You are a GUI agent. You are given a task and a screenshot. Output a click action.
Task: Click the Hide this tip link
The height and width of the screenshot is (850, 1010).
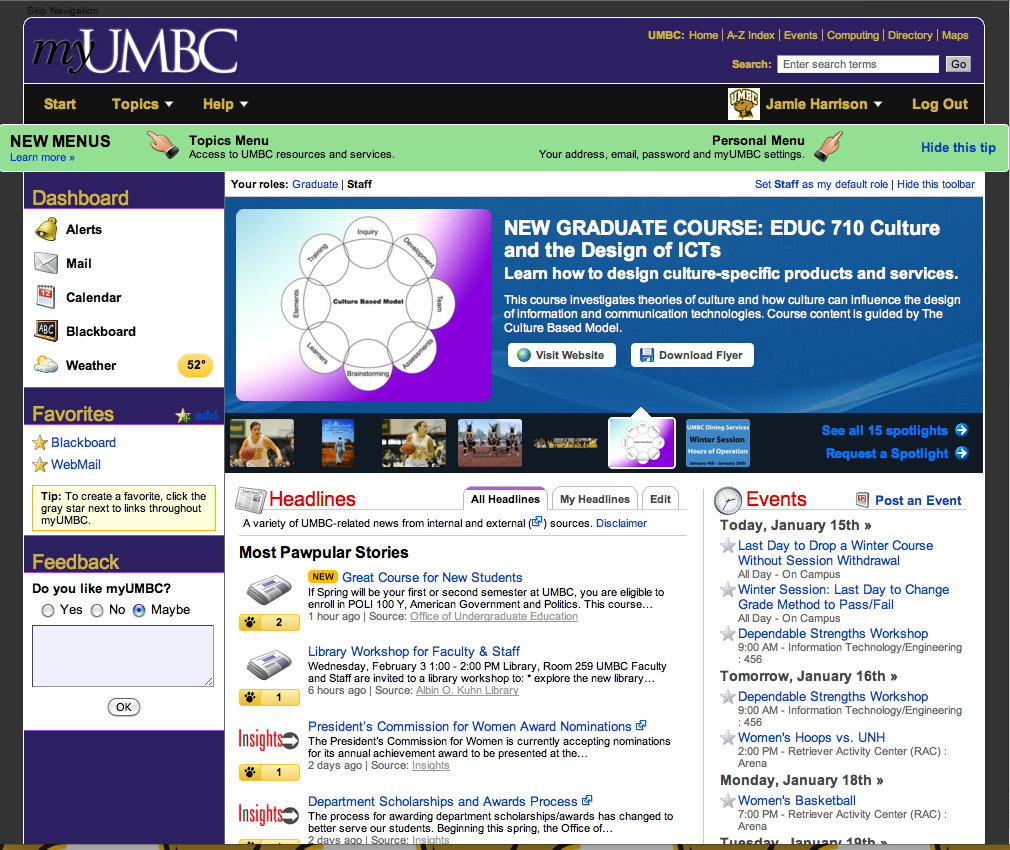(x=958, y=147)
